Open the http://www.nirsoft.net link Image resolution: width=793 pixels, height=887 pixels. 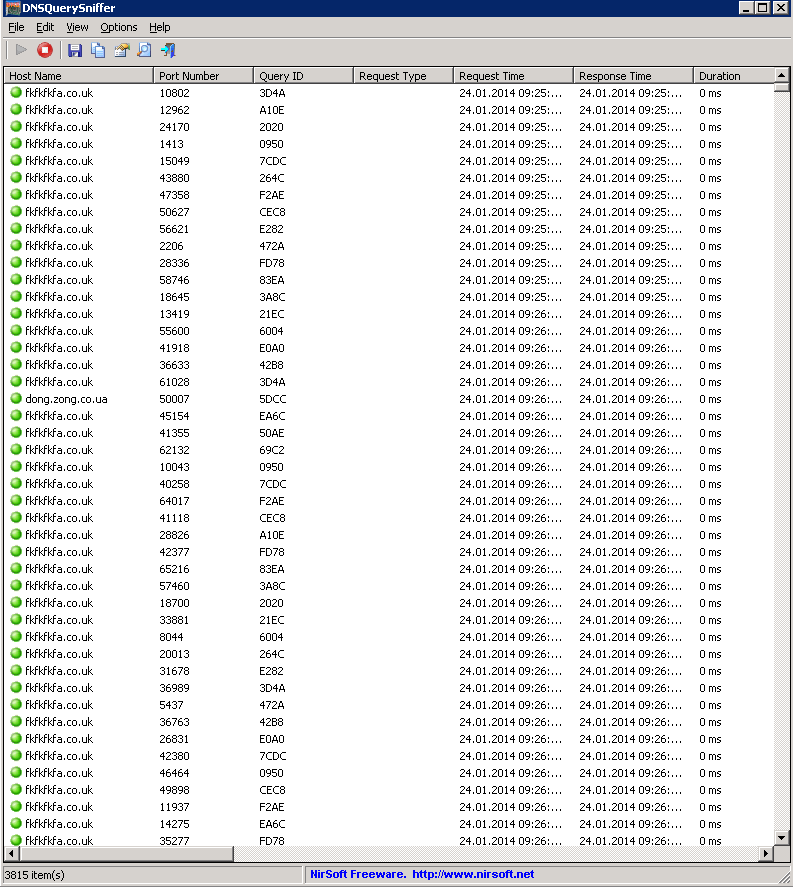point(473,874)
